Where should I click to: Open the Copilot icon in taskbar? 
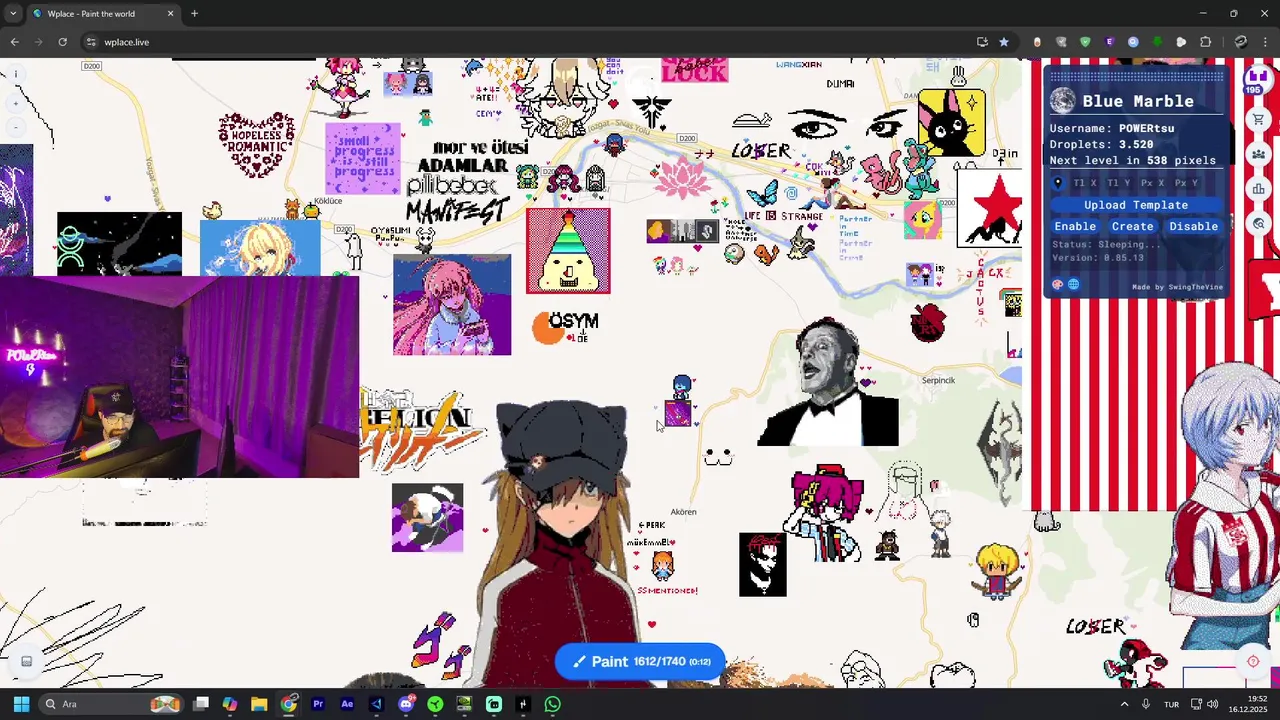click(x=230, y=704)
